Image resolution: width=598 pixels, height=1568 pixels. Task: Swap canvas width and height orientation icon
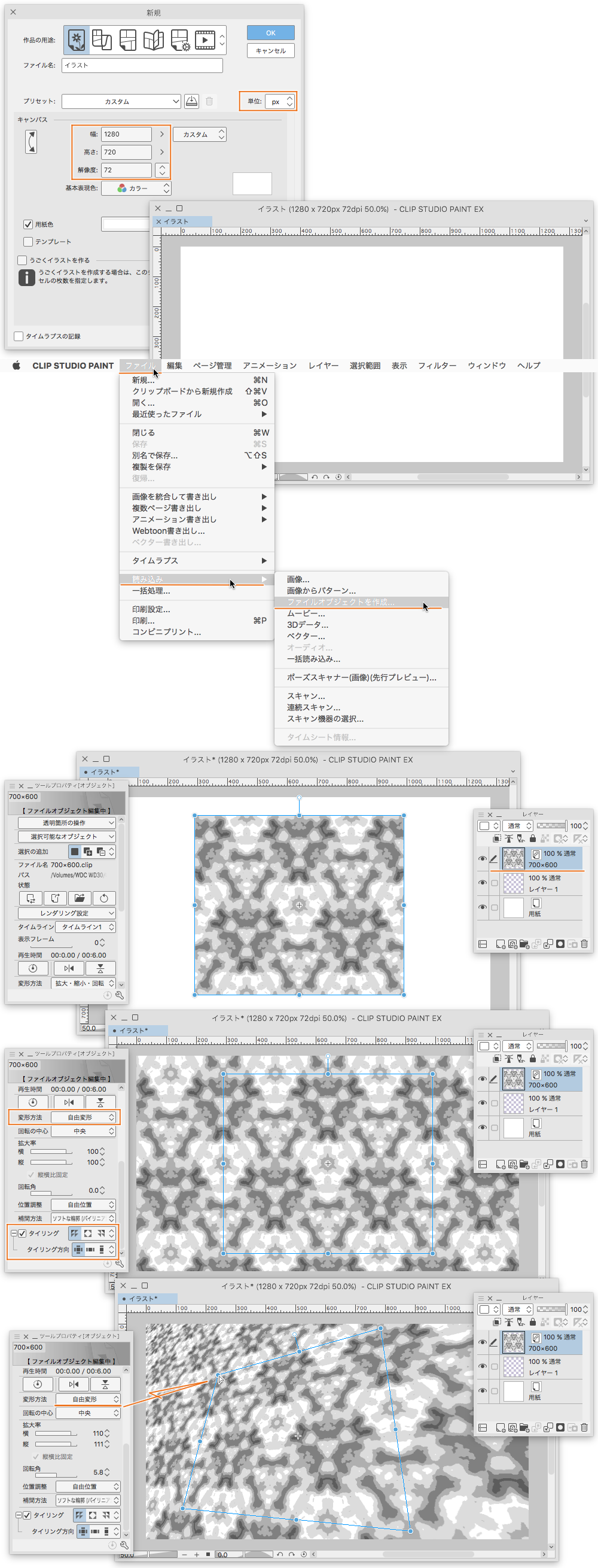point(31,142)
